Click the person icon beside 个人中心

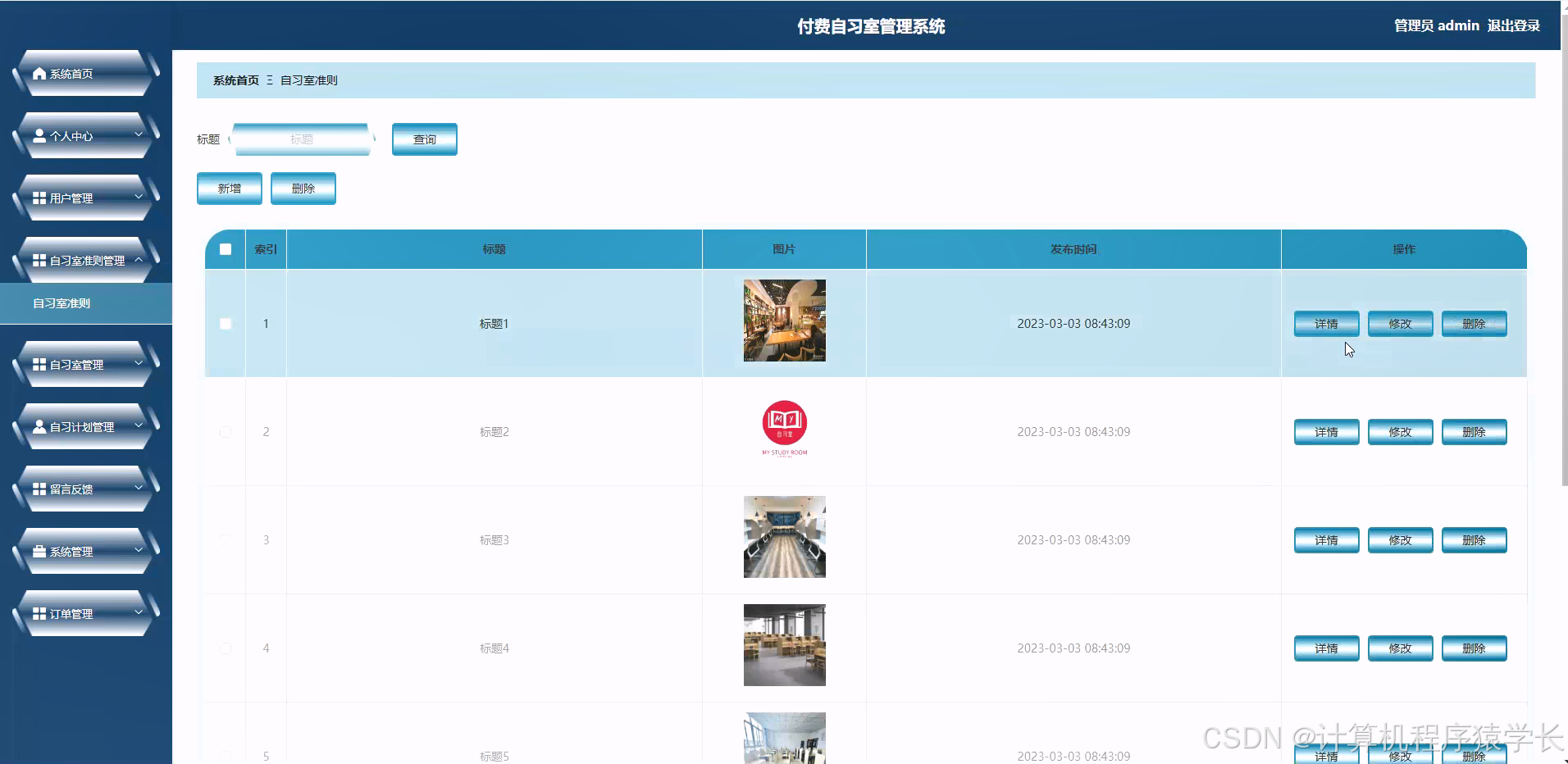pos(39,136)
